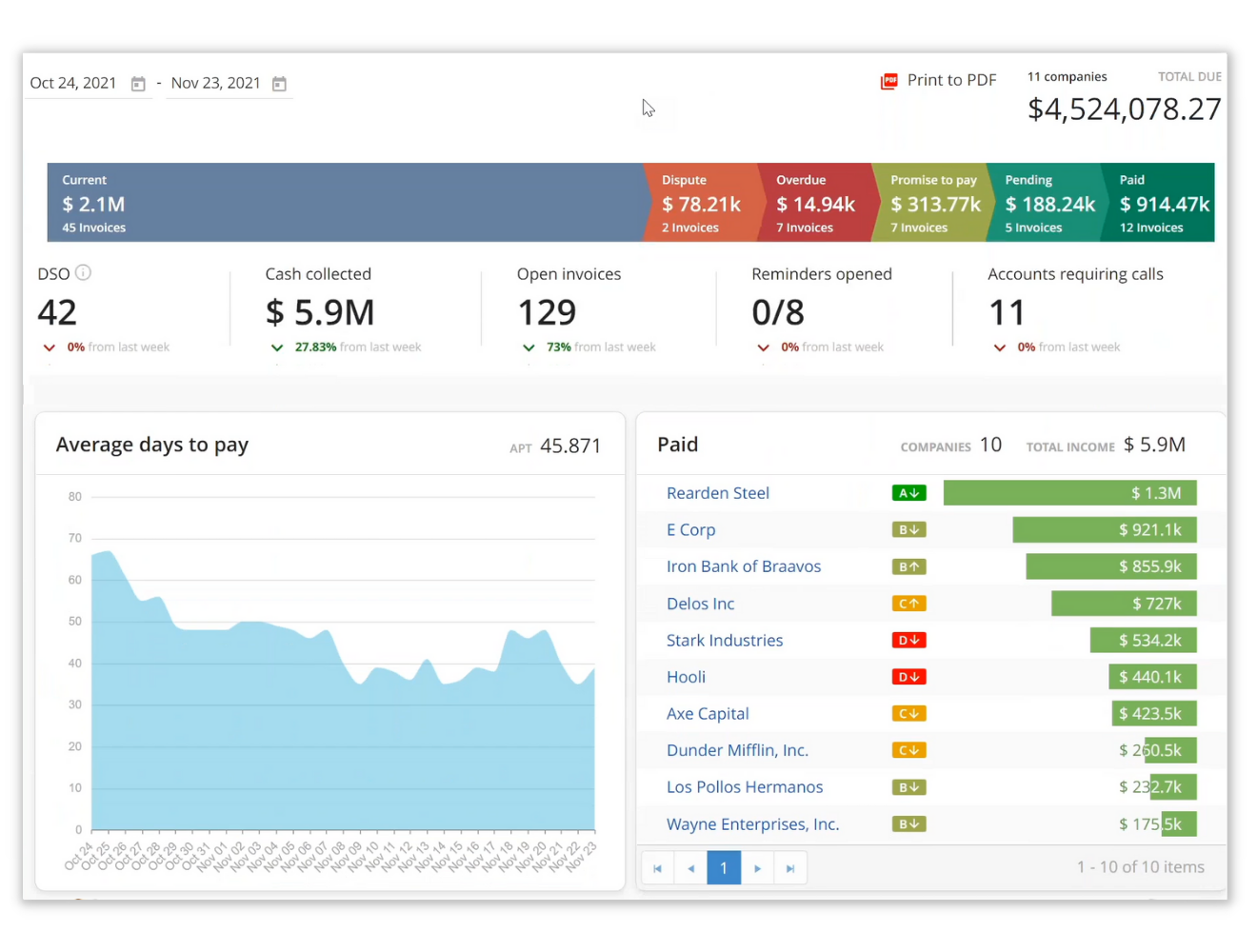
Task: Open the Rearden Steel company link
Action: point(718,492)
